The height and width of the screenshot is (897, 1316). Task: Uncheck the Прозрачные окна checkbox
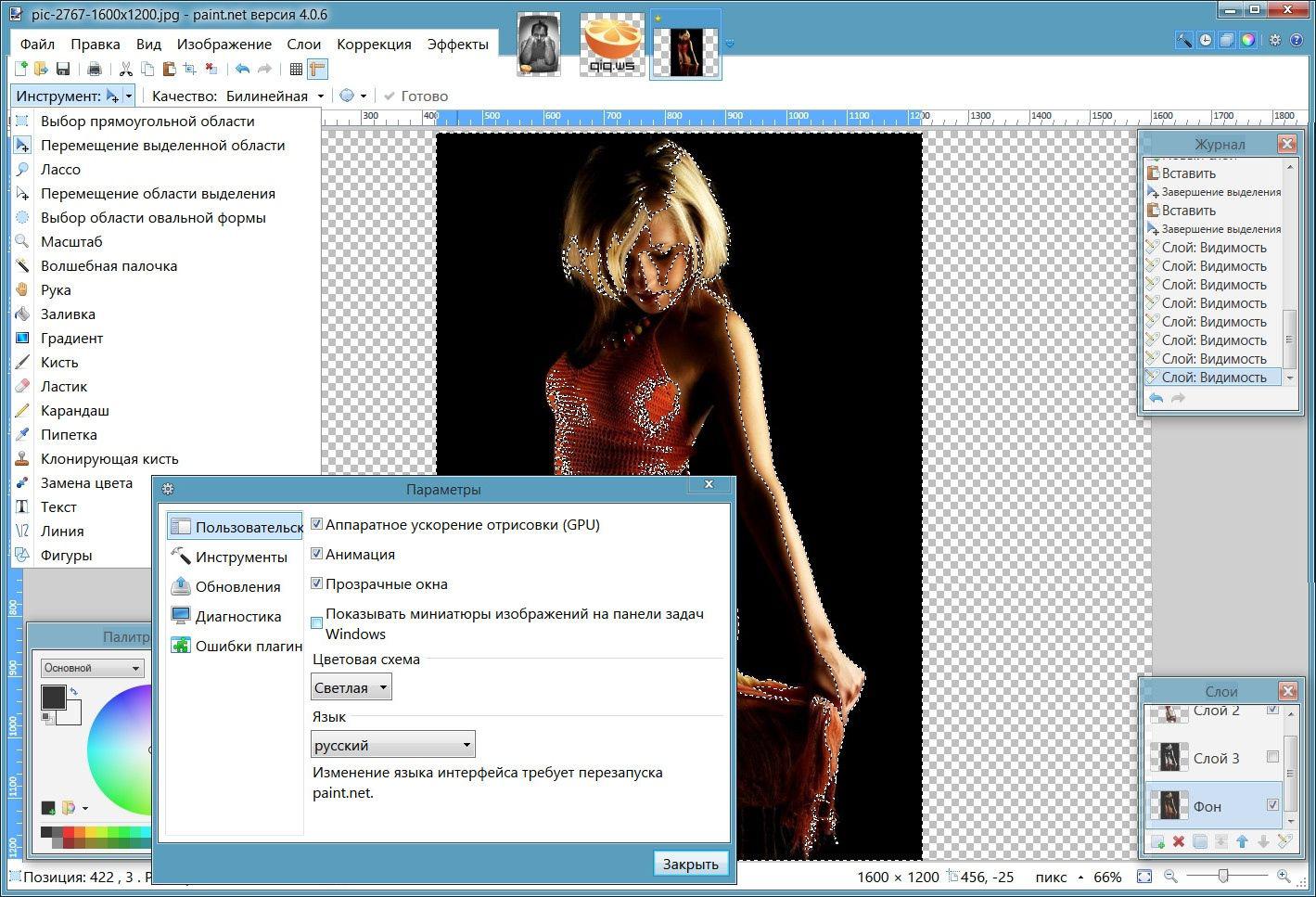[317, 583]
